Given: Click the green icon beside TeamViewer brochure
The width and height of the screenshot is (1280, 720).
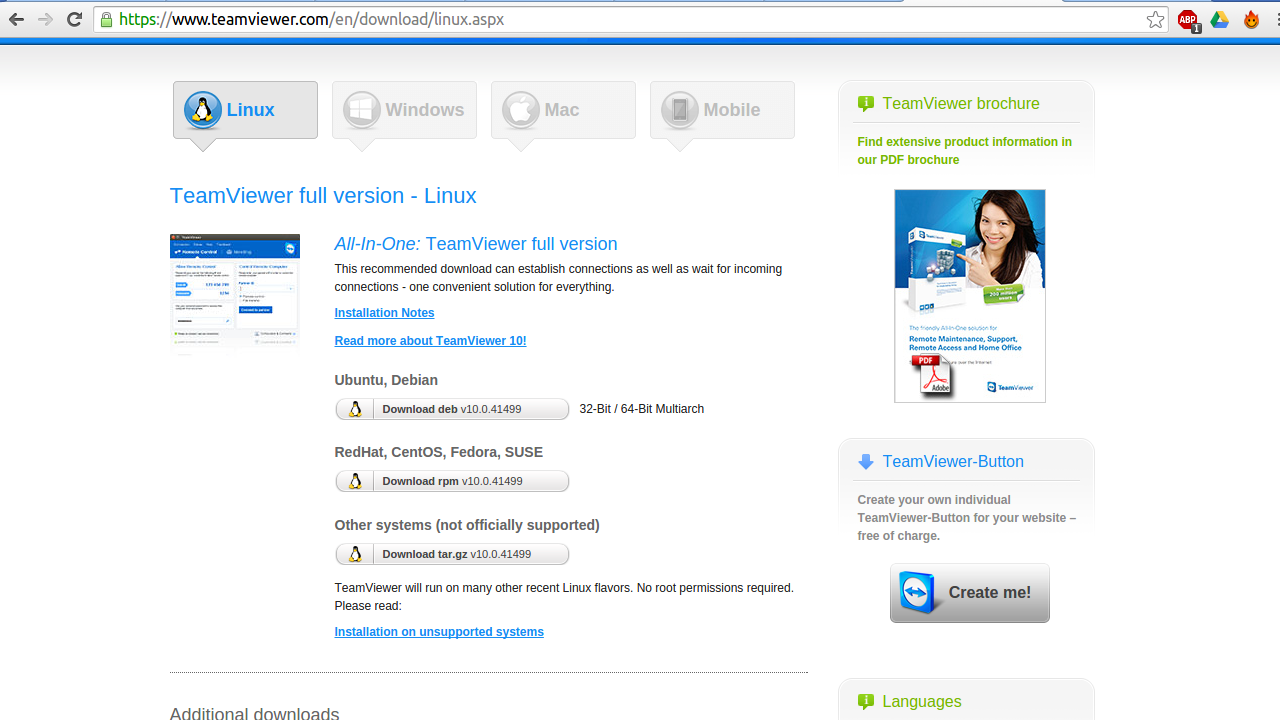Looking at the screenshot, I should tap(866, 104).
